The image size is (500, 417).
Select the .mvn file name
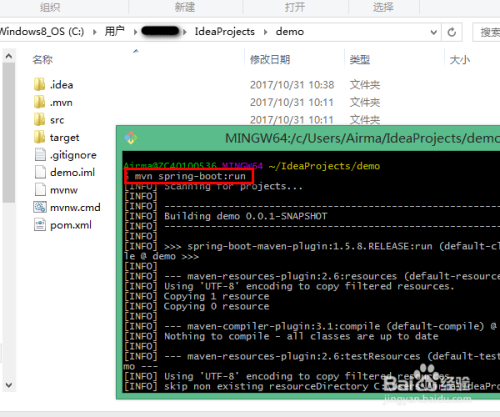pos(61,102)
